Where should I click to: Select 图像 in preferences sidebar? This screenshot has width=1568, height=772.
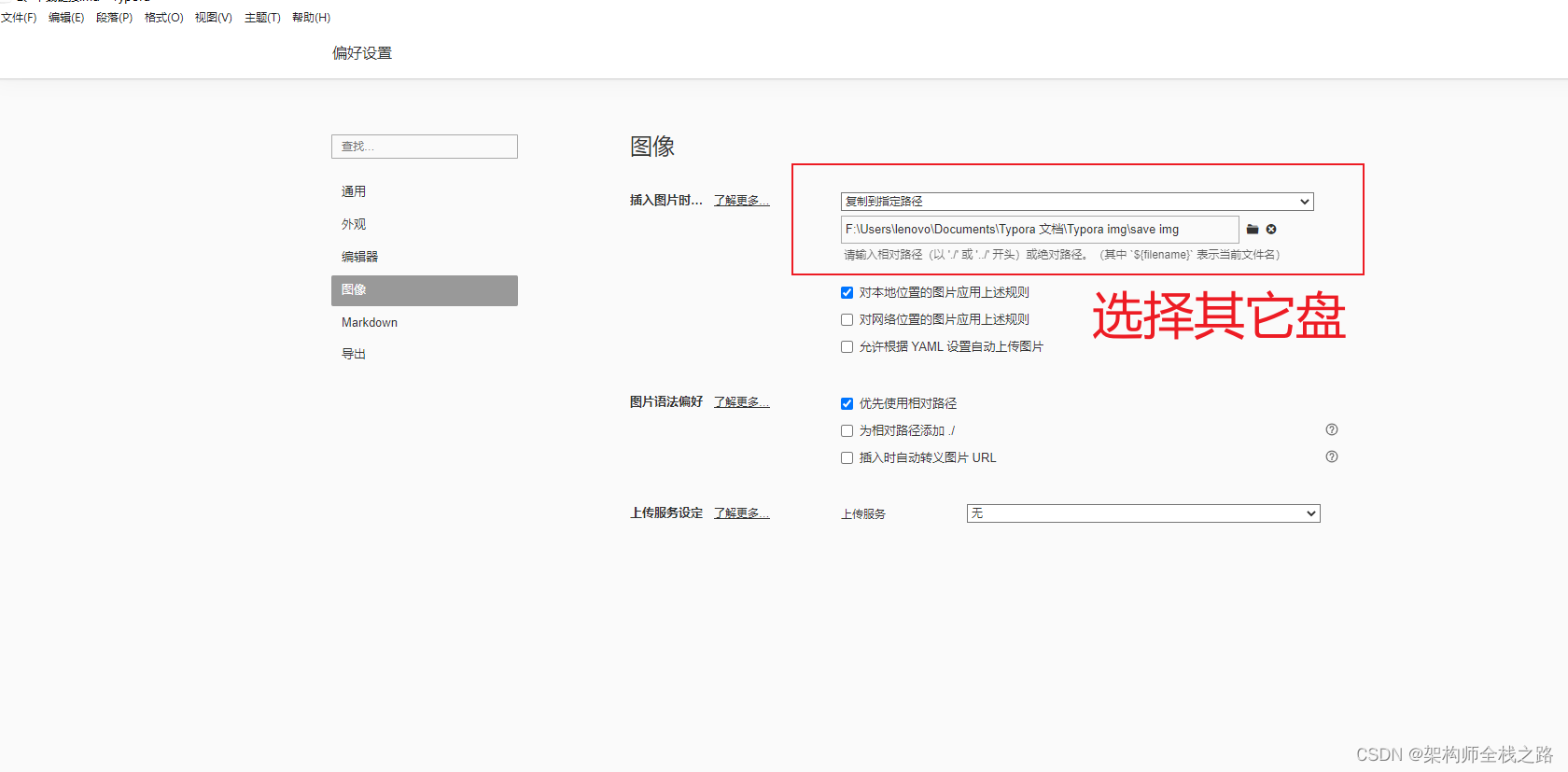click(425, 290)
